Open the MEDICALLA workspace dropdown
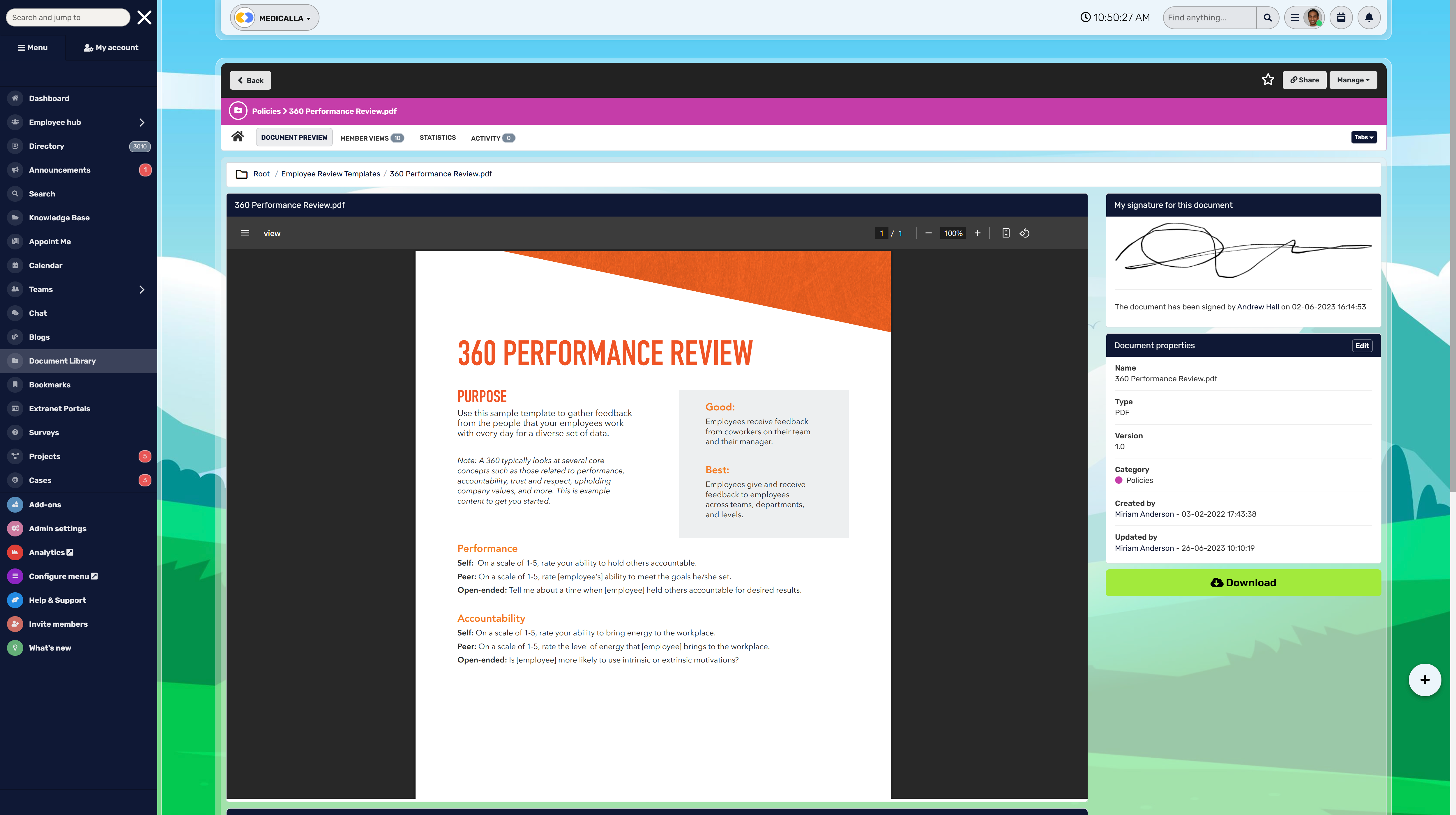The image size is (1456, 815). 274,17
